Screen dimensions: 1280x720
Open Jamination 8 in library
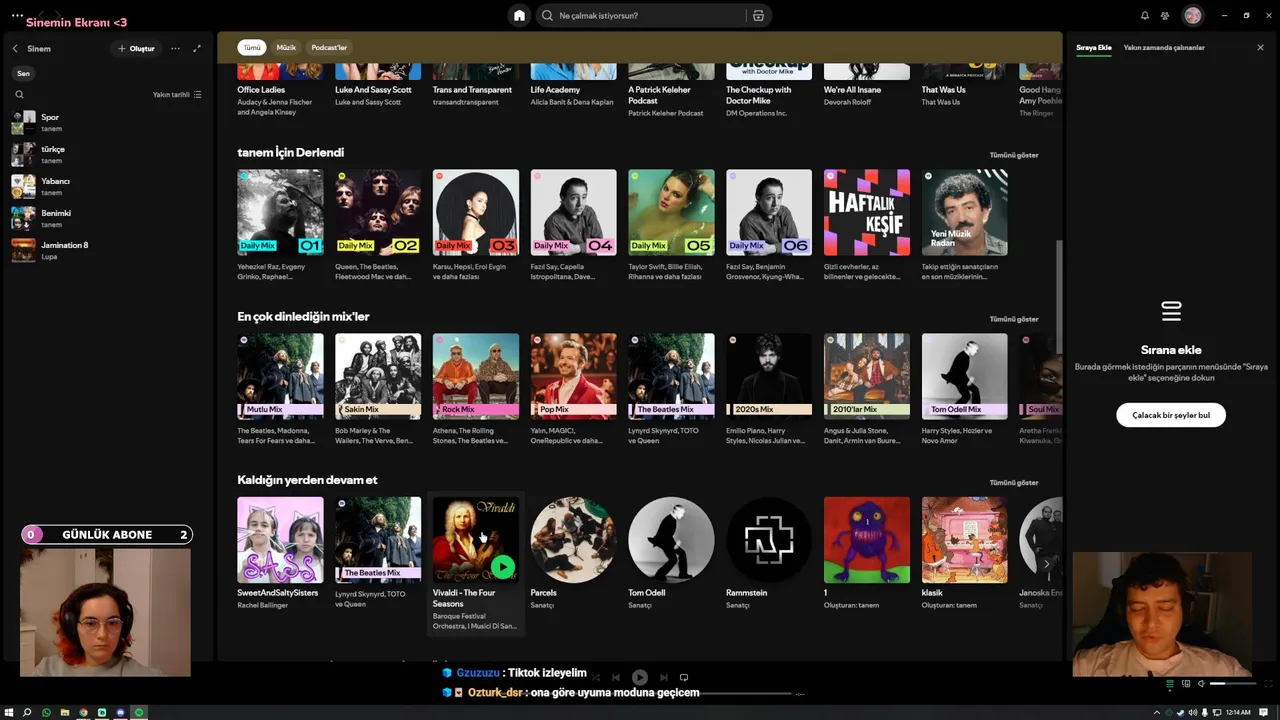coord(107,250)
